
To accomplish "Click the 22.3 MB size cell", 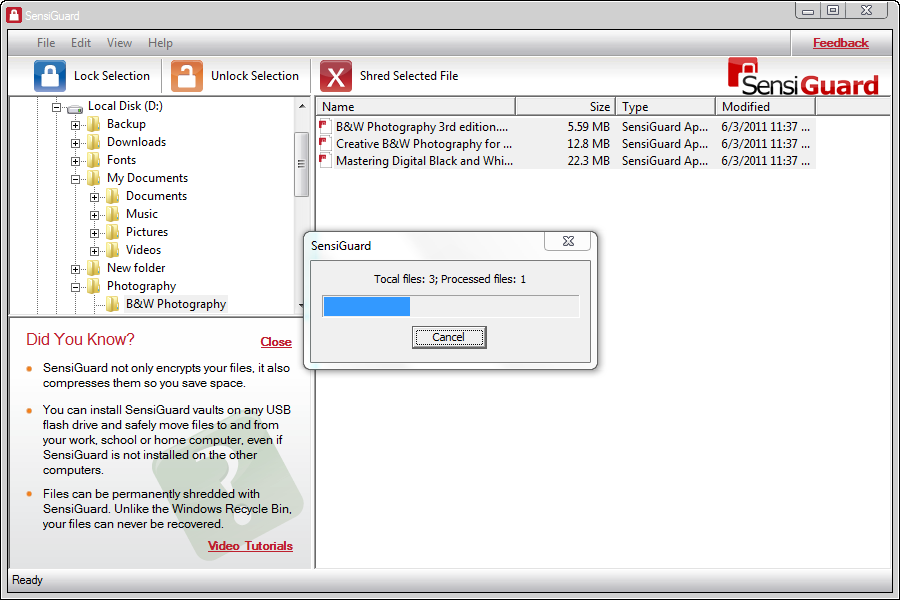I will pyautogui.click(x=588, y=161).
